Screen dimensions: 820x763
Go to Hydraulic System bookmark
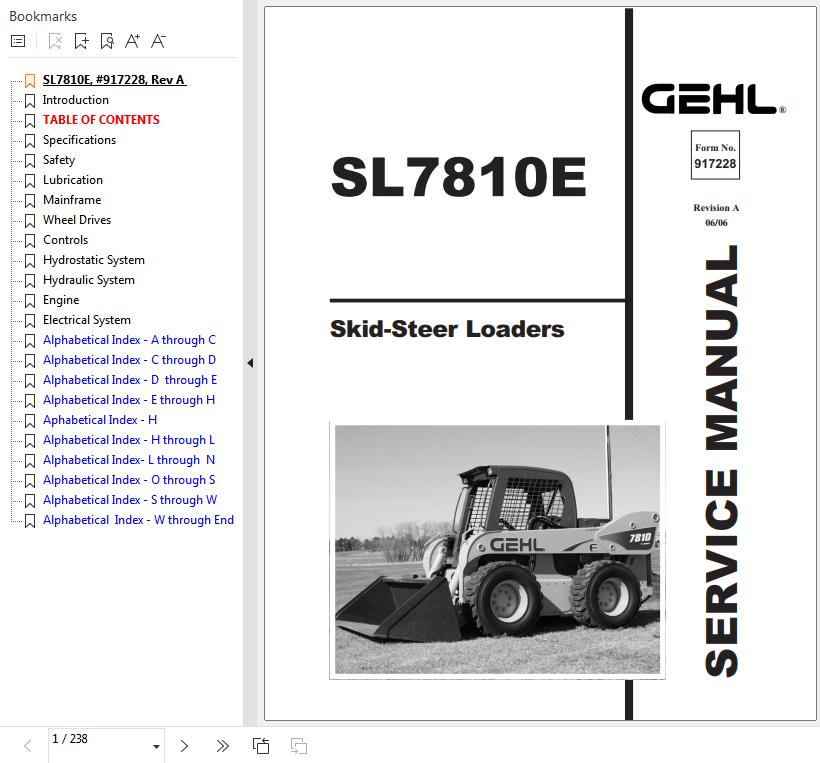point(89,280)
